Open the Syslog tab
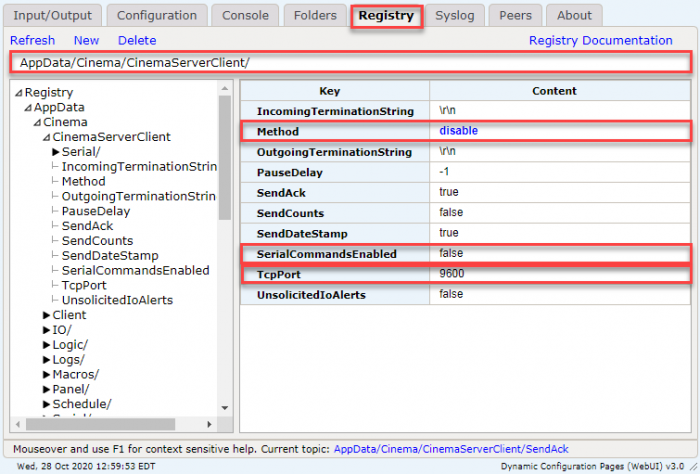 click(x=454, y=16)
